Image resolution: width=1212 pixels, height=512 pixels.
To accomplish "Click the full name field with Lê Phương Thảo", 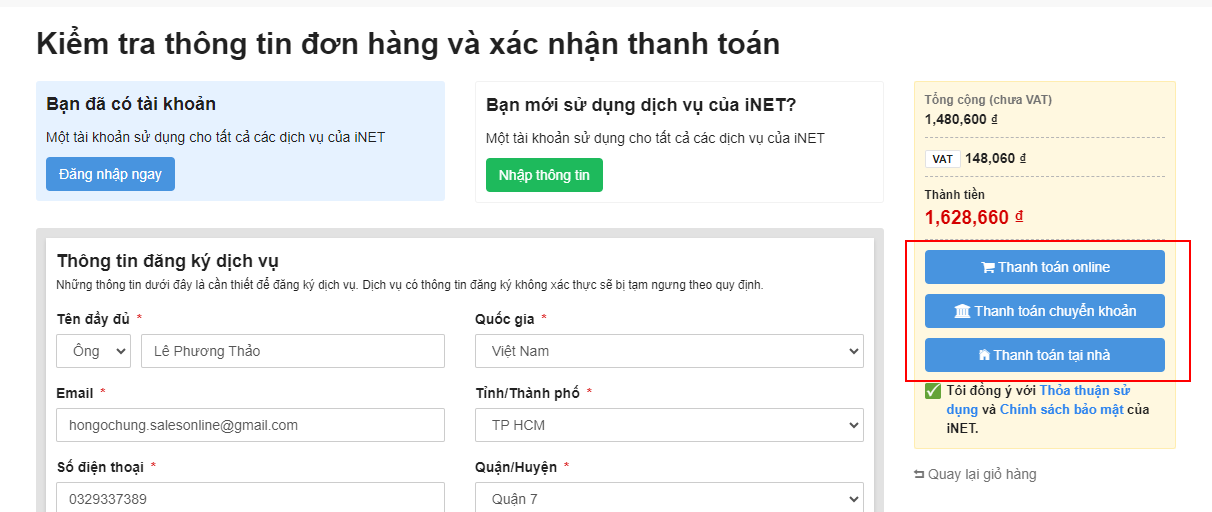I will (x=292, y=351).
